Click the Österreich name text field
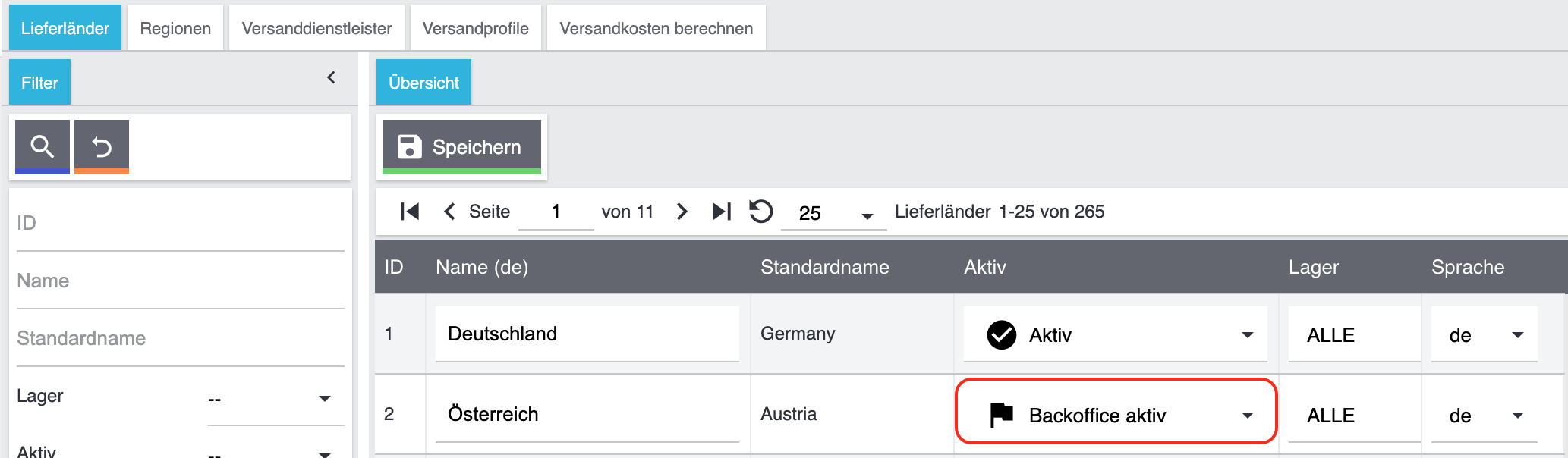 click(586, 415)
